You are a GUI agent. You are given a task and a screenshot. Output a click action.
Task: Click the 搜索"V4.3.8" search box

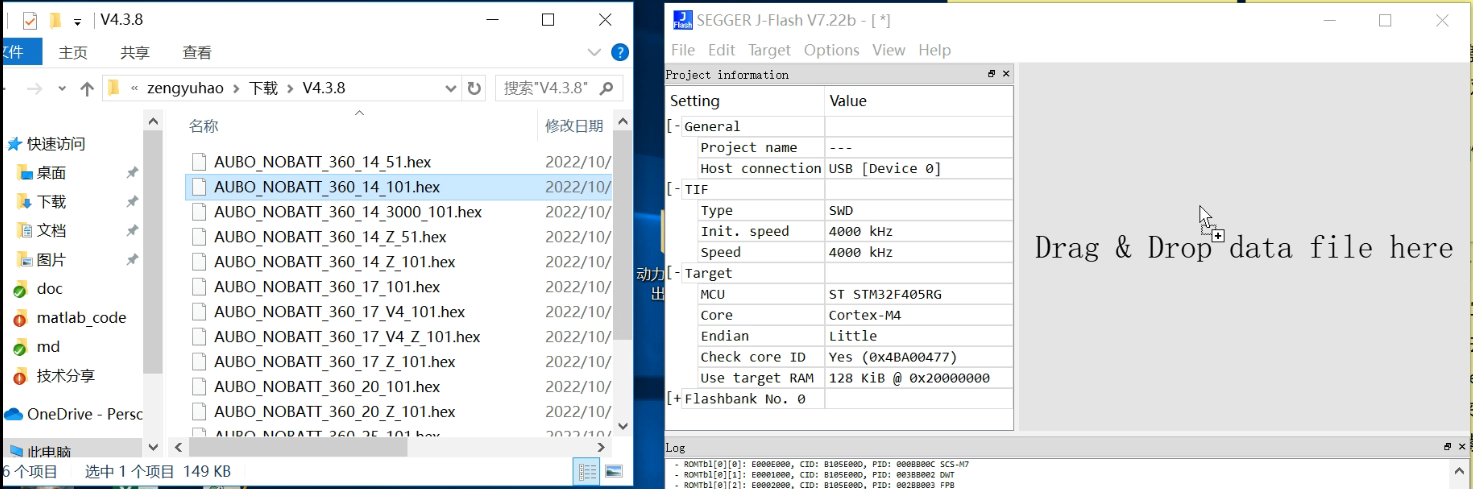(x=559, y=88)
